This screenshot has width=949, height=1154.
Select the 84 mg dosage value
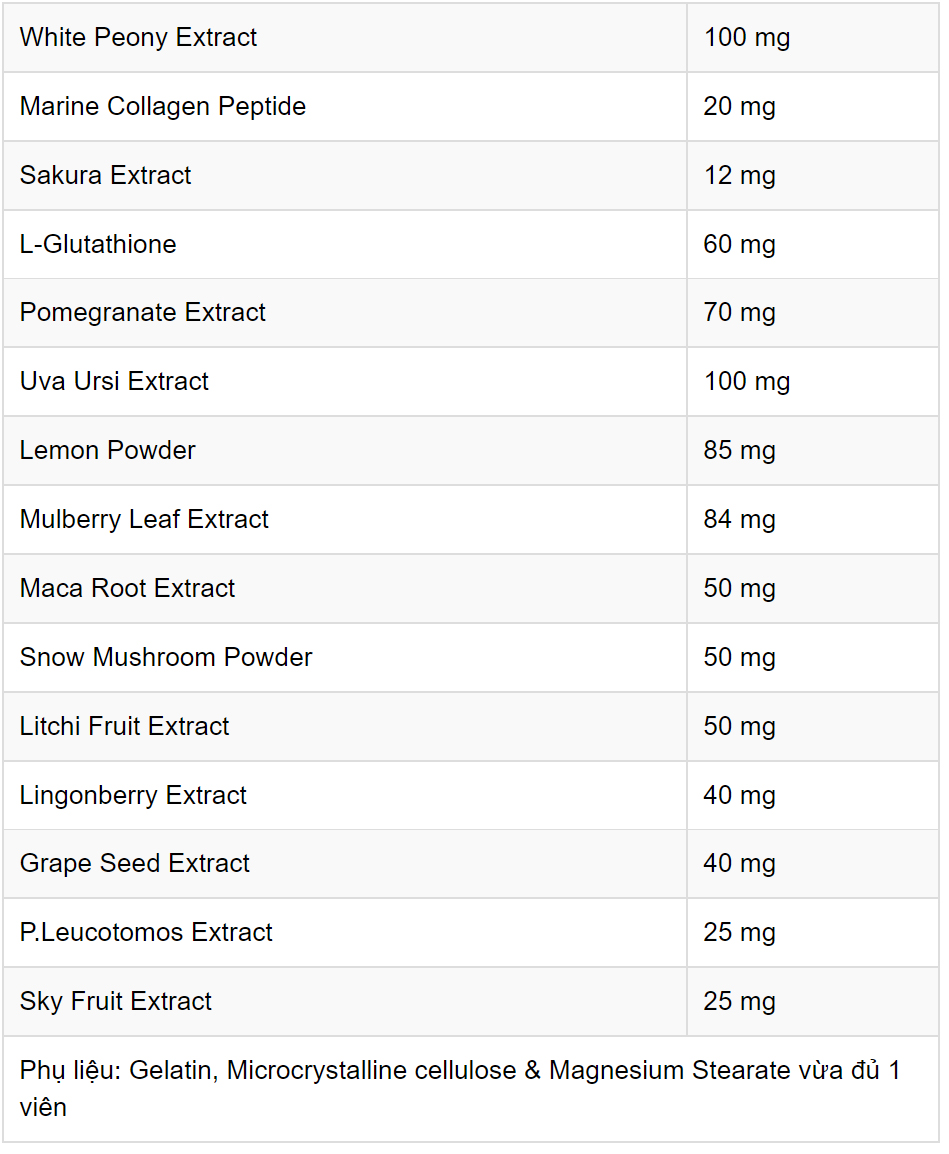(x=739, y=520)
